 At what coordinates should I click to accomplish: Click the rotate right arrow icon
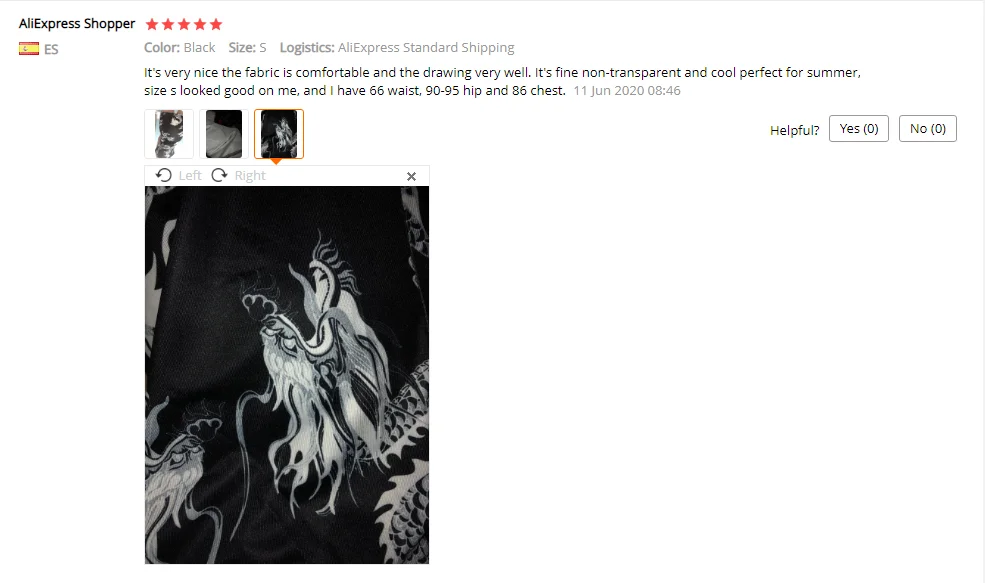pyautogui.click(x=219, y=175)
